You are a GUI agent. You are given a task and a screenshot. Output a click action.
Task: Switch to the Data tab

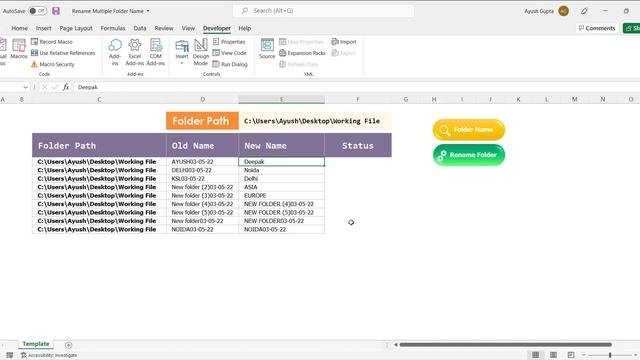coord(140,28)
